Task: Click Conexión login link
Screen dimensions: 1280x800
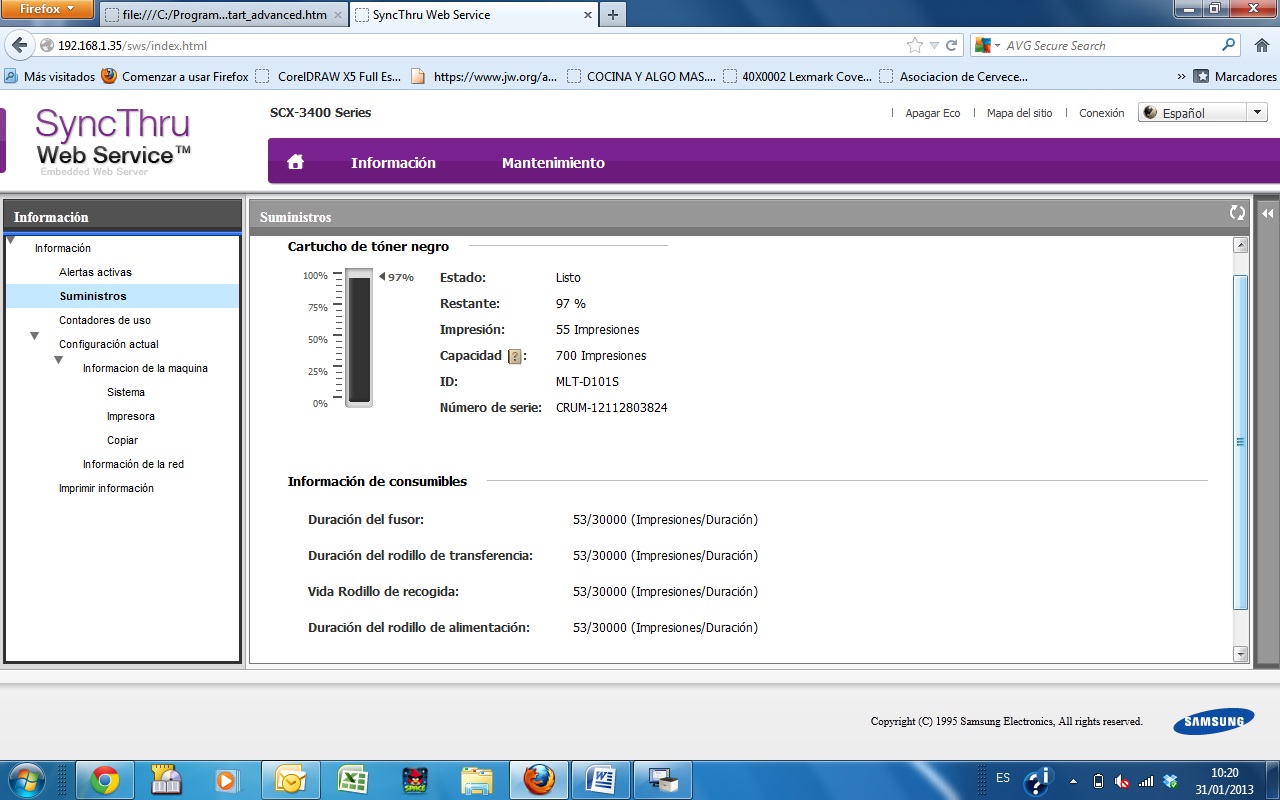Action: pos(1102,113)
